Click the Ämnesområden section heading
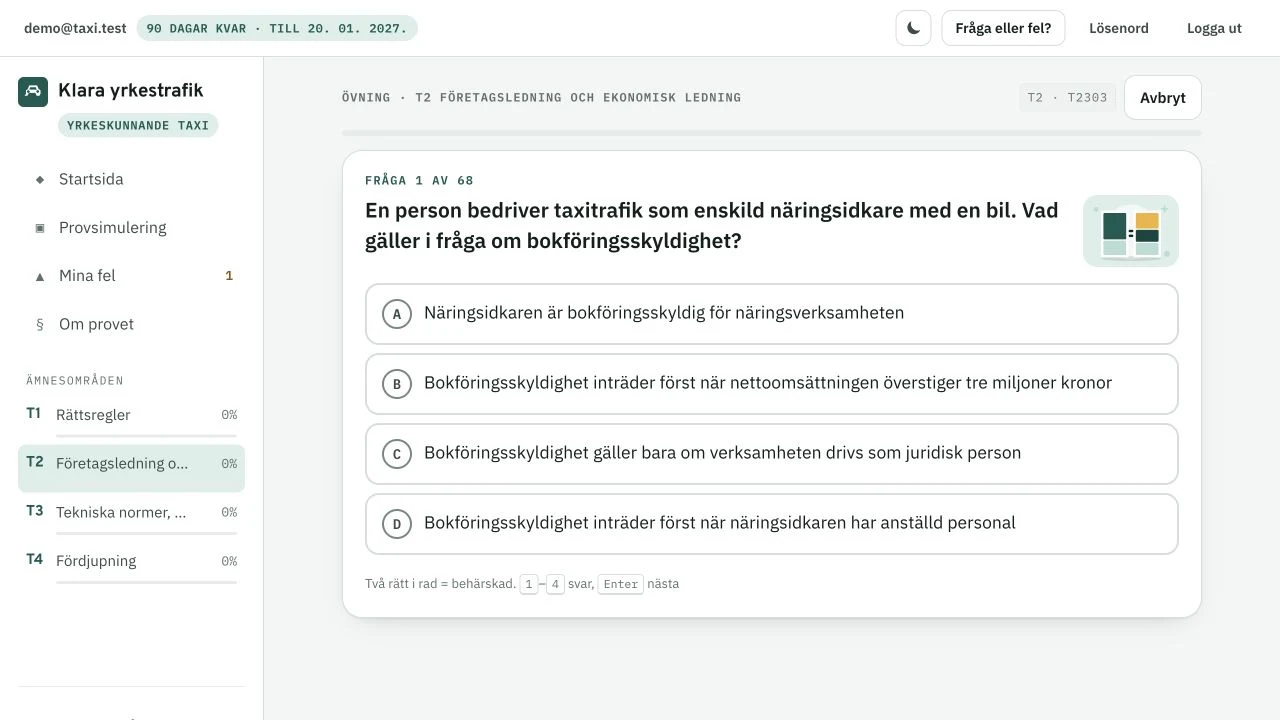Viewport: 1280px width, 720px height. pyautogui.click(x=75, y=381)
